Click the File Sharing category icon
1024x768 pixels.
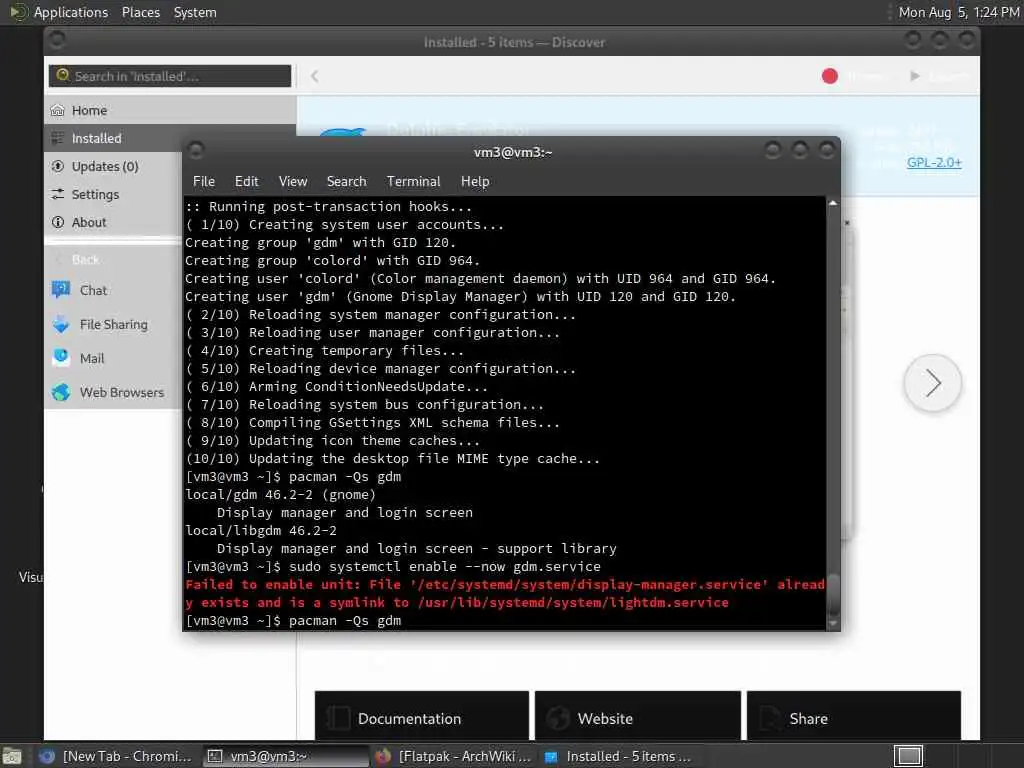(61, 324)
